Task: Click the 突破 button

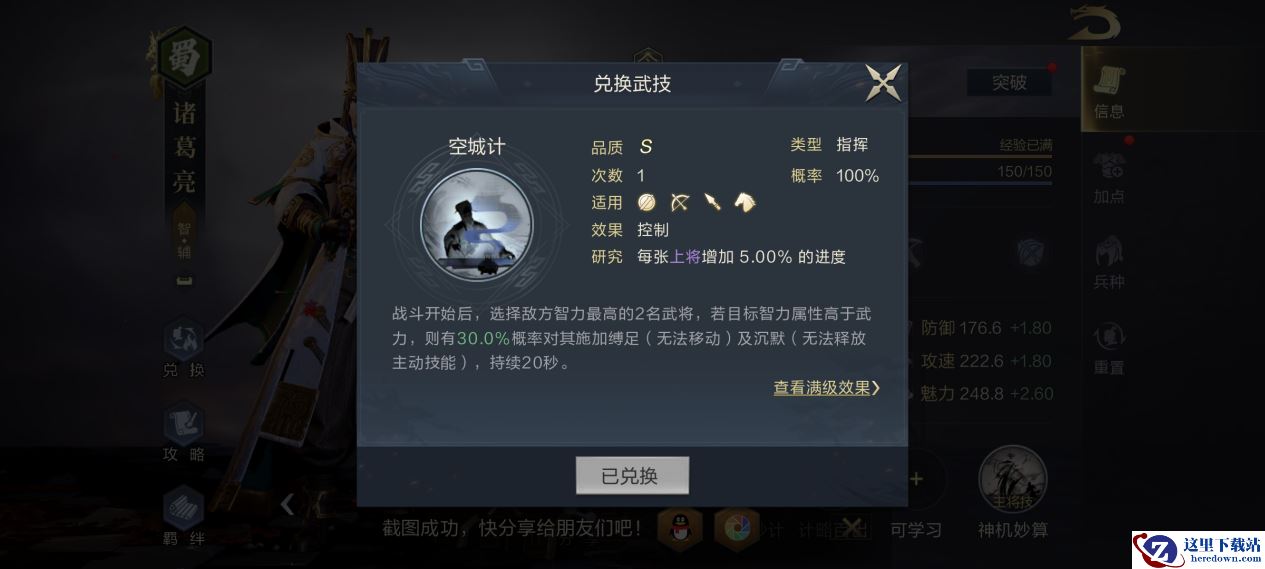Action: point(1009,82)
